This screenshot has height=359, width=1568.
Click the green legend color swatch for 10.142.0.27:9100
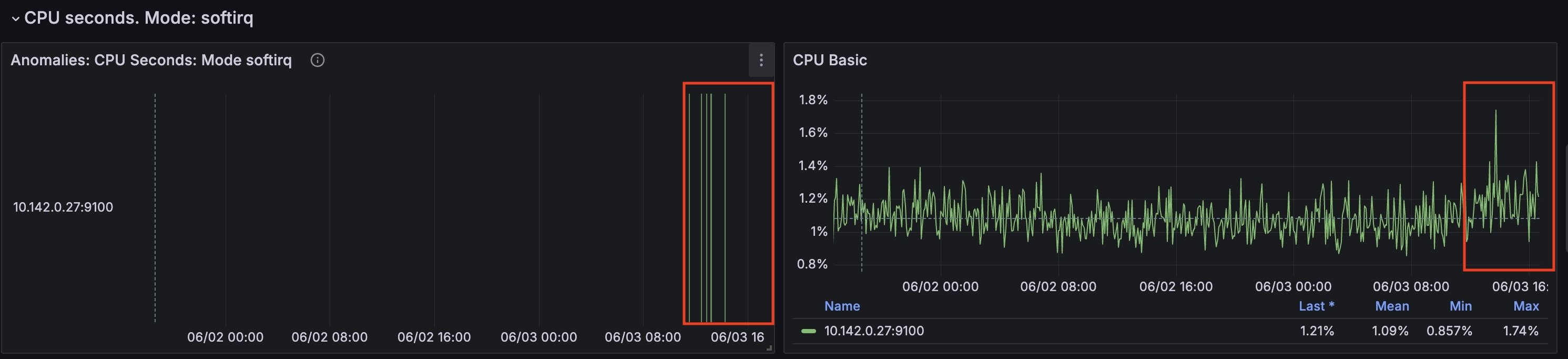808,331
